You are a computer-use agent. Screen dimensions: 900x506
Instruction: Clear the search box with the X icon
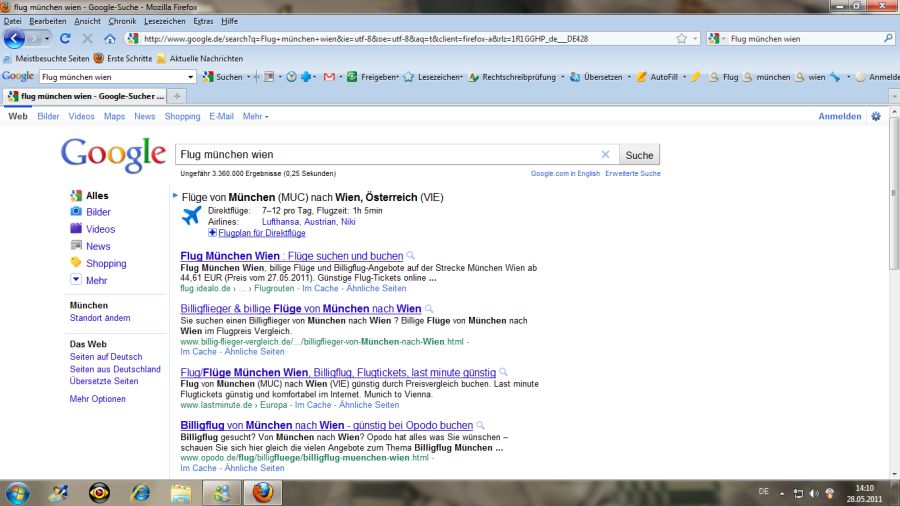tap(605, 155)
